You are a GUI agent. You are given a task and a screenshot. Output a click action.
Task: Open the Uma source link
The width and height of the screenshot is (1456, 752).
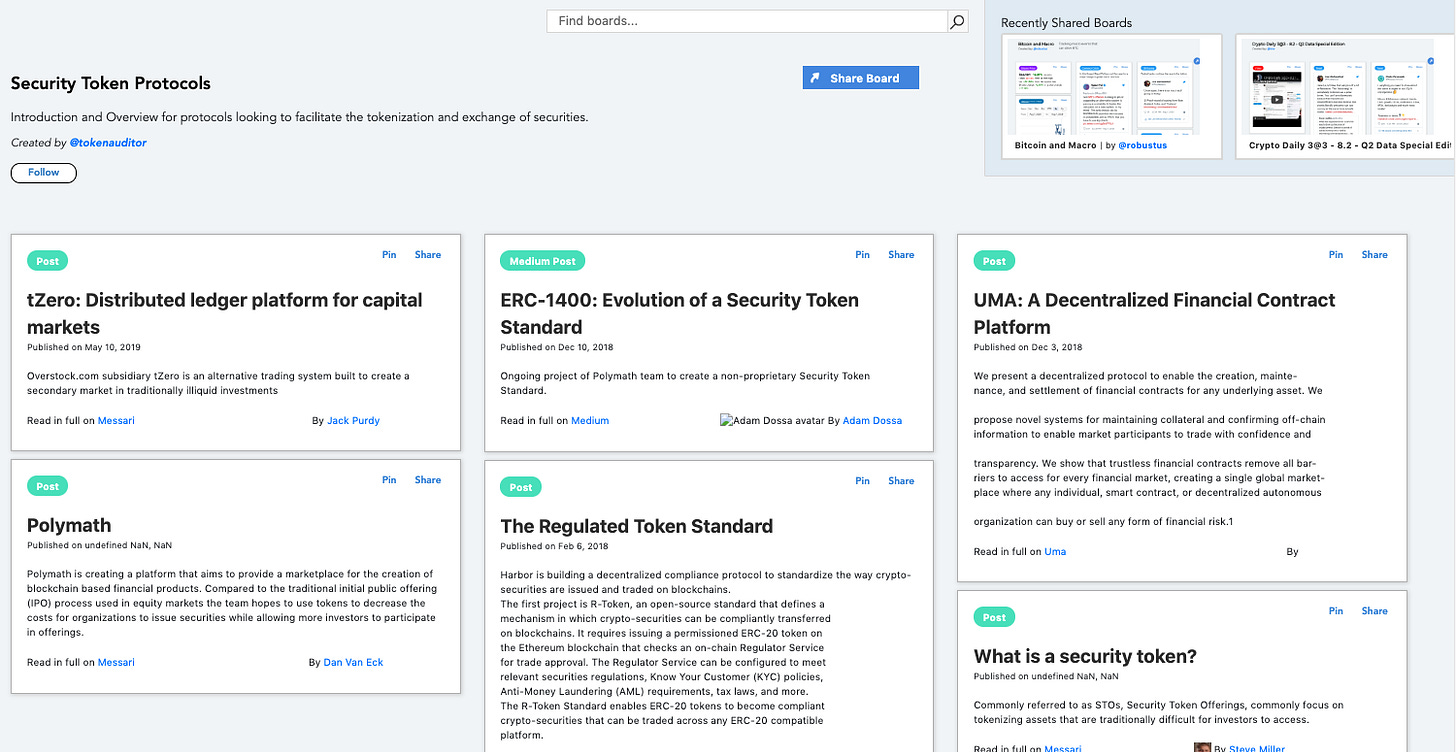pos(1055,552)
